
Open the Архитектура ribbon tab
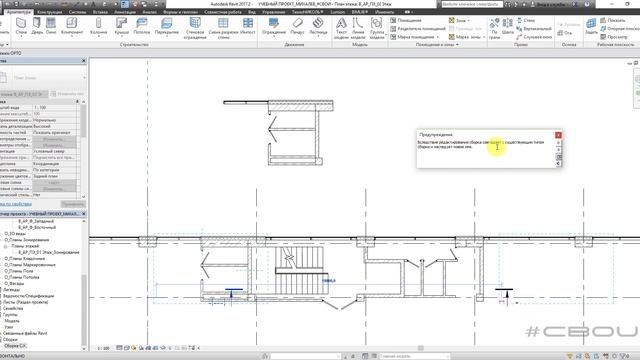coord(18,12)
